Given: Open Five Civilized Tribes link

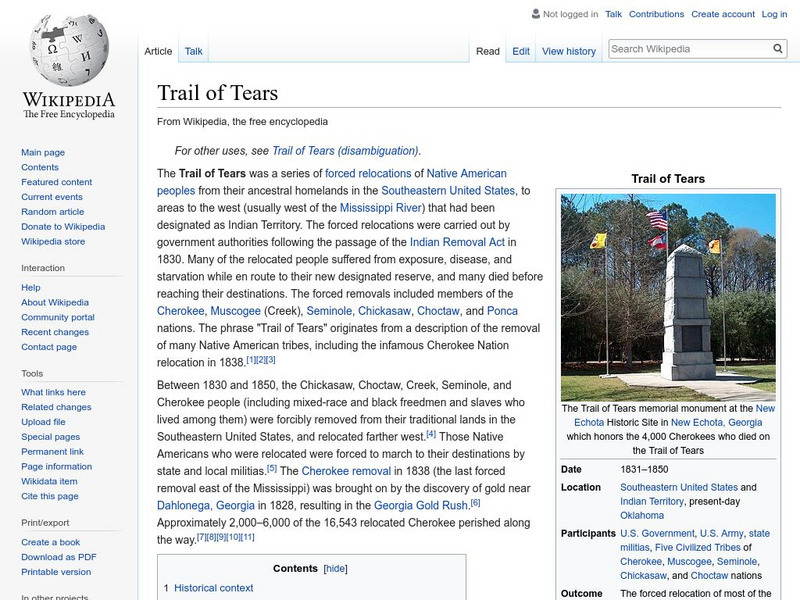Looking at the screenshot, I should (x=697, y=547).
